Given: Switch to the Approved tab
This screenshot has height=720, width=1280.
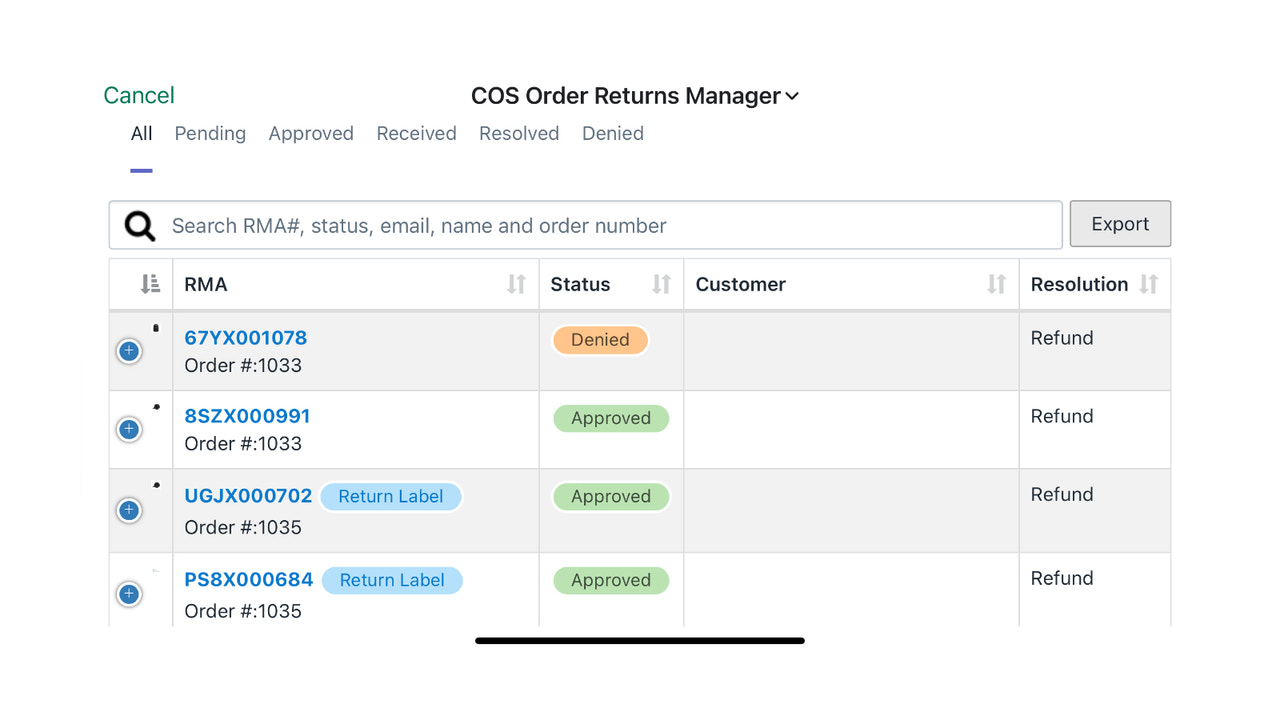Looking at the screenshot, I should pyautogui.click(x=311, y=133).
